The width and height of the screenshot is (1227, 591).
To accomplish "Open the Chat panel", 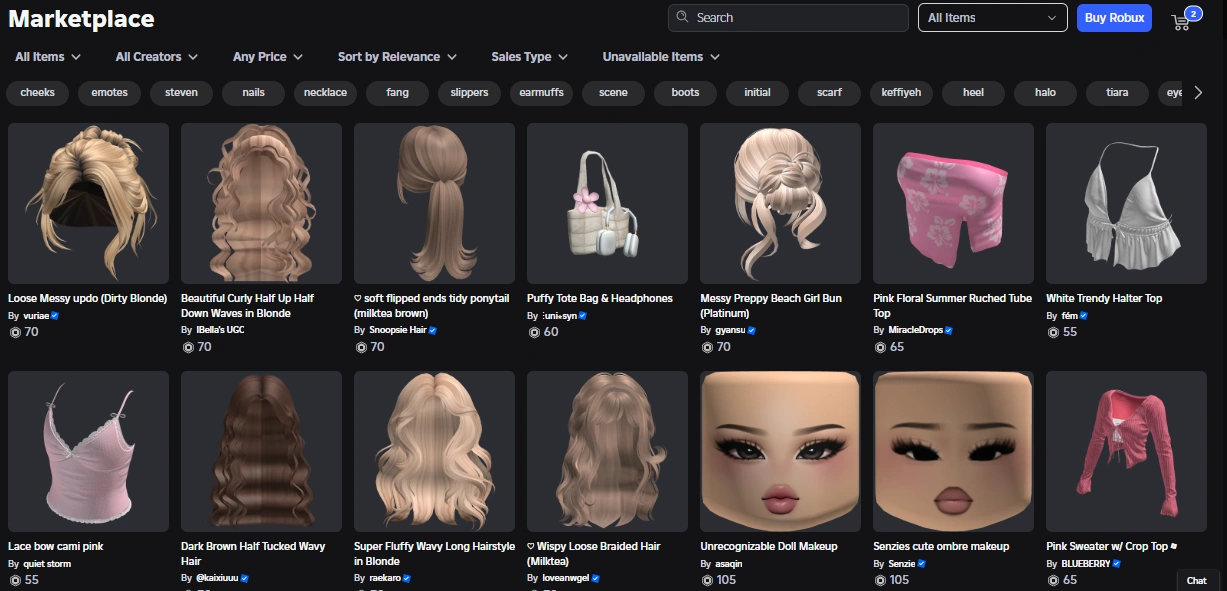I will [1197, 580].
